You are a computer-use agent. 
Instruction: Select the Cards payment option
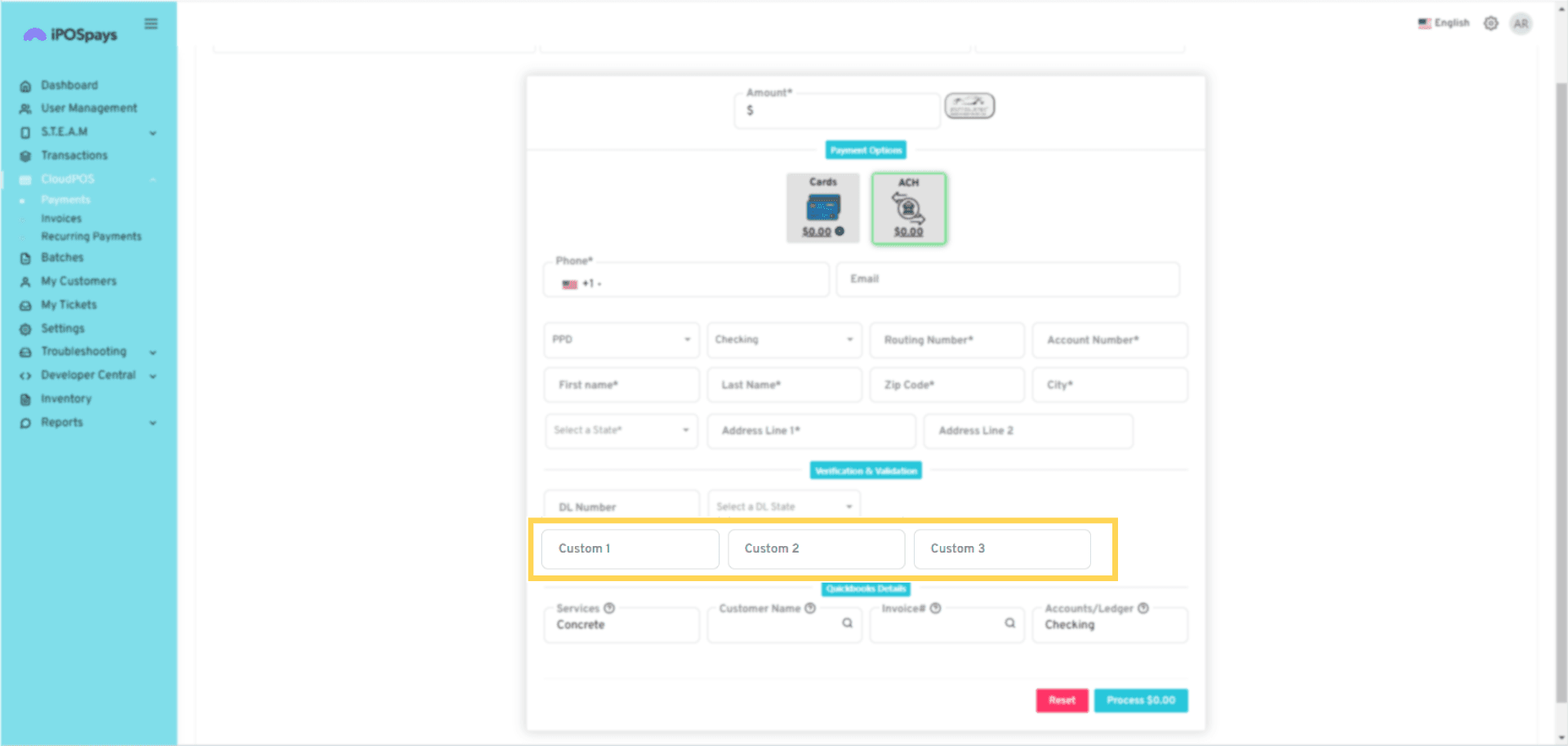[x=823, y=208]
